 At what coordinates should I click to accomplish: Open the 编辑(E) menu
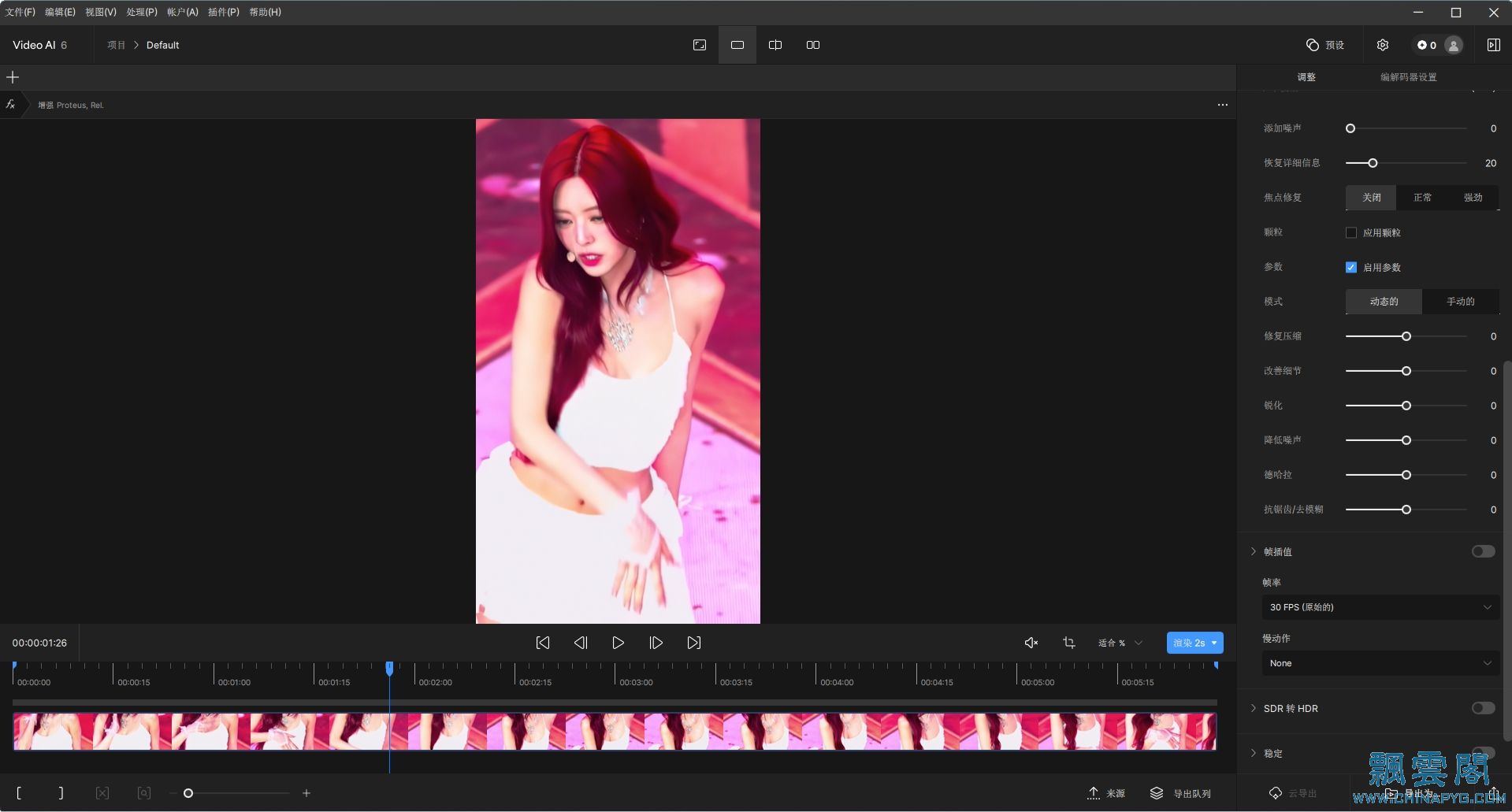60,12
